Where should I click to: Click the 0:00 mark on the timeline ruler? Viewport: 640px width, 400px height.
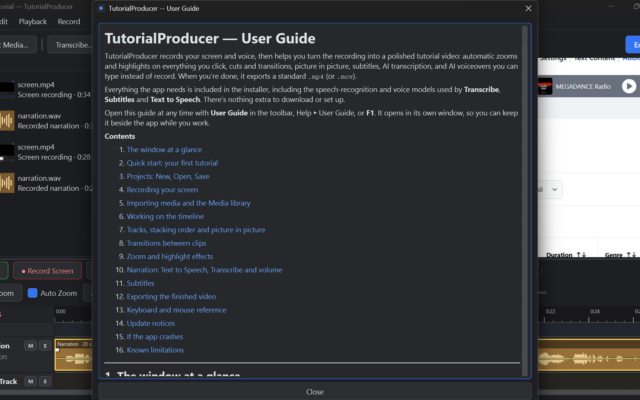60,311
